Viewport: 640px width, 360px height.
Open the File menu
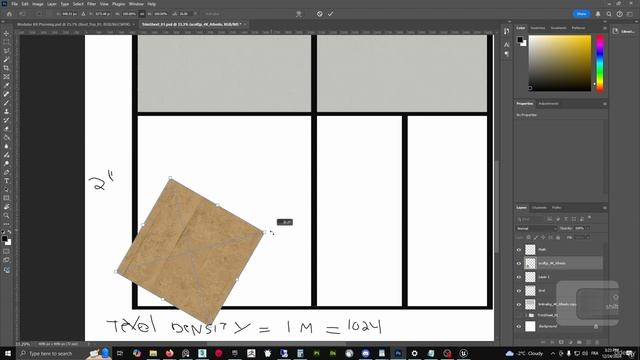pyautogui.click(x=14, y=4)
